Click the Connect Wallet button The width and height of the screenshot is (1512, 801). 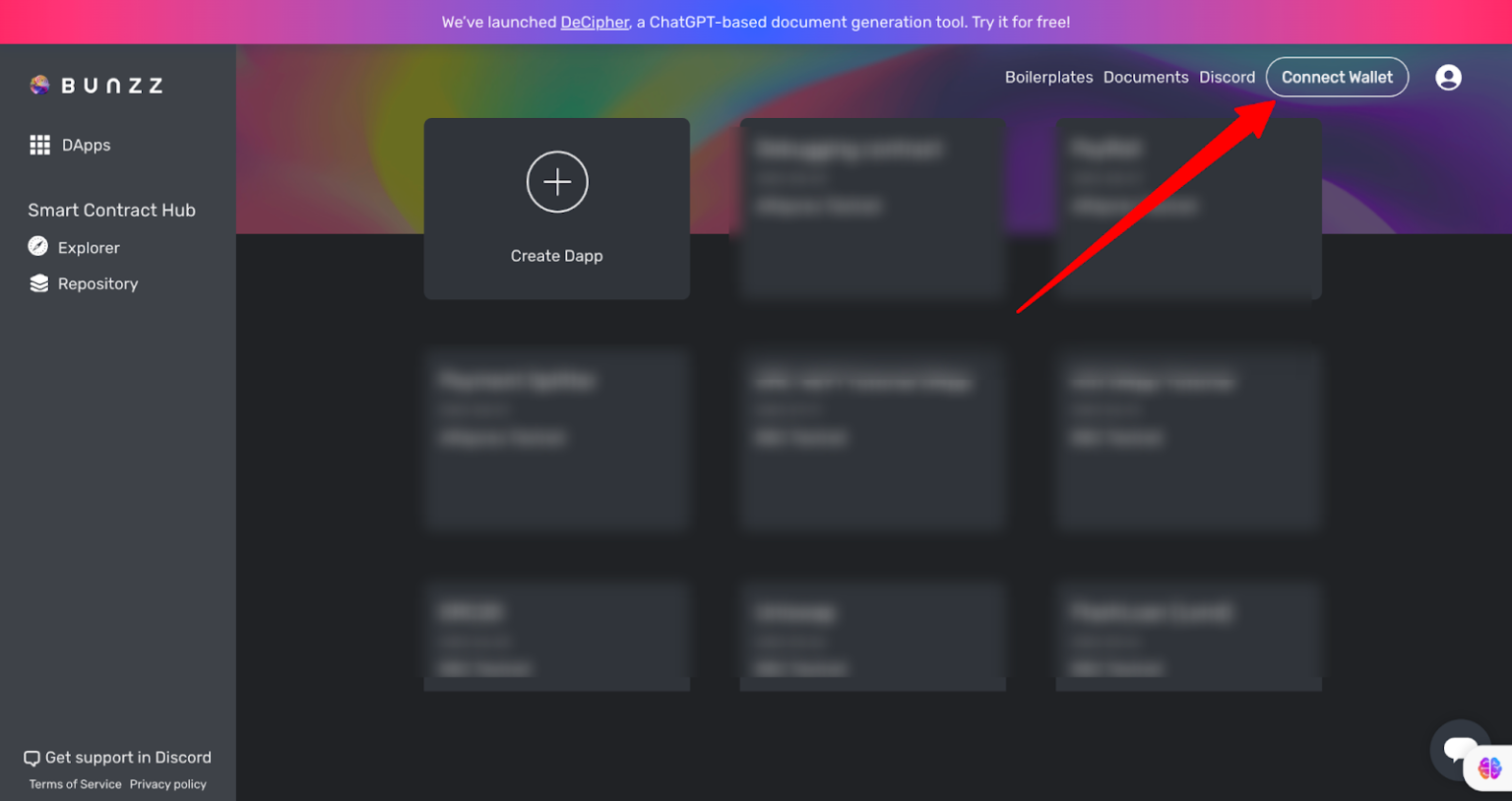click(x=1337, y=77)
